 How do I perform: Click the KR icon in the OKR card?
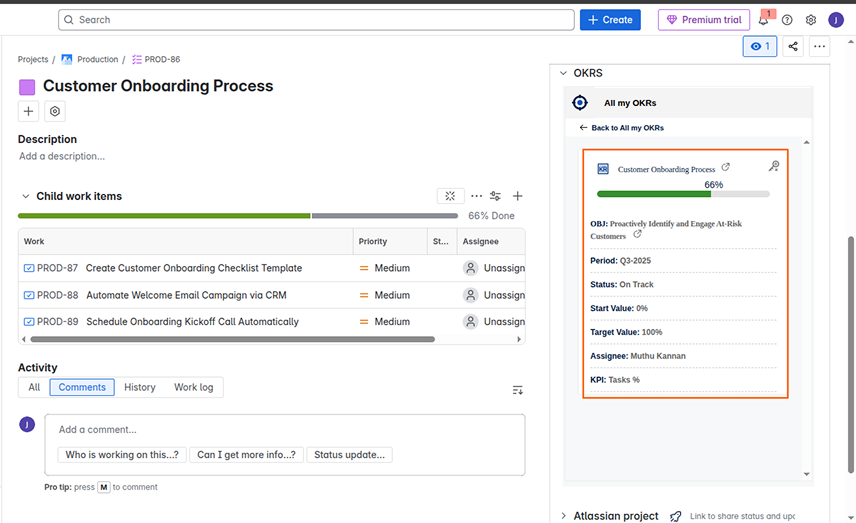coord(603,169)
